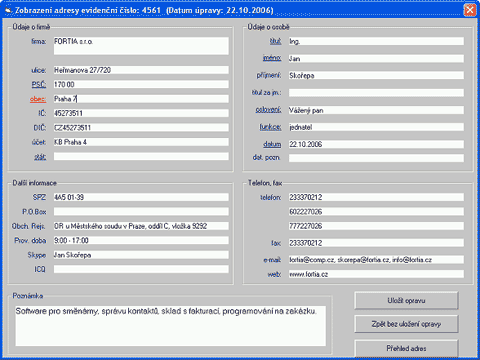Click the oslovení underlined label
The image size is (480, 360).
click(x=268, y=110)
